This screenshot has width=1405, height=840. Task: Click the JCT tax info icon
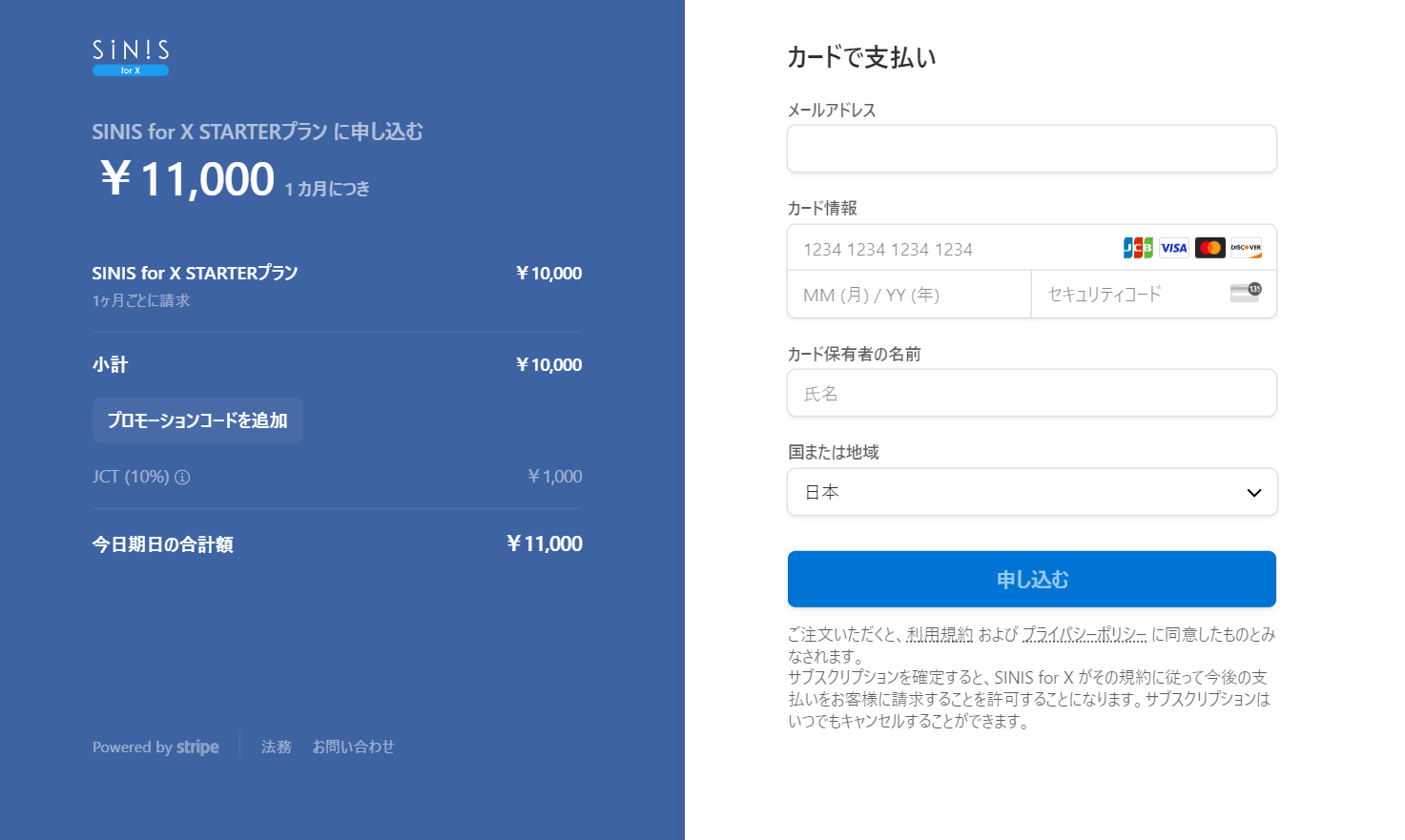point(182,477)
